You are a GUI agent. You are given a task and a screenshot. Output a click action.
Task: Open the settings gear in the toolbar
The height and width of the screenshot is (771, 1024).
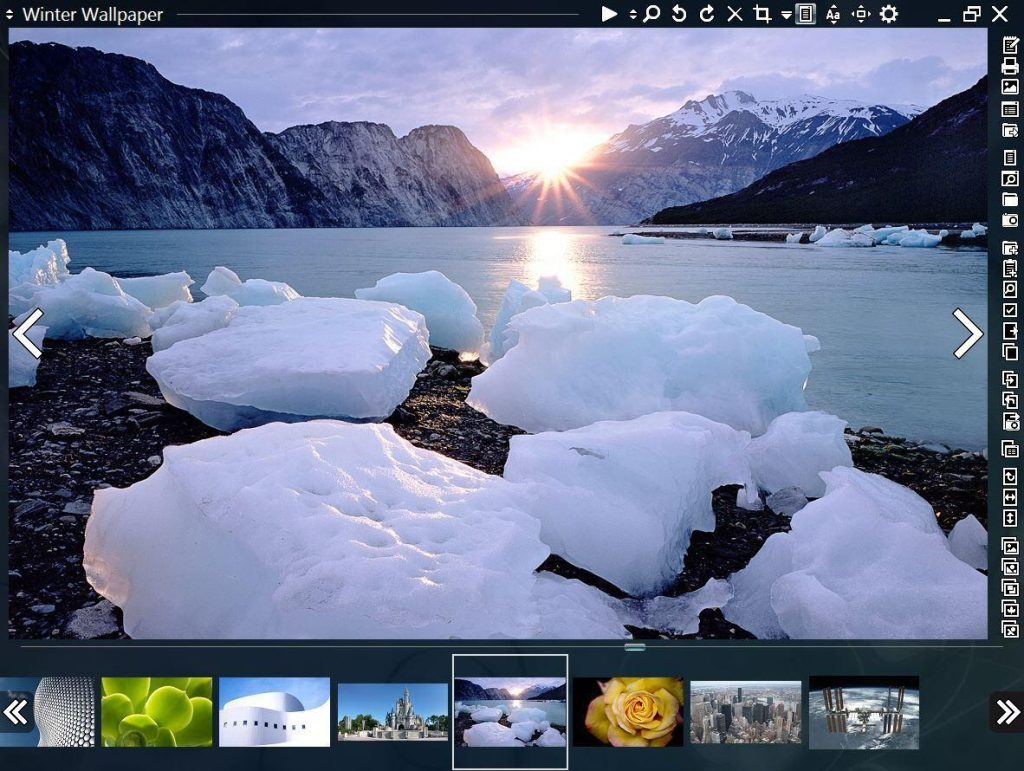pyautogui.click(x=888, y=15)
